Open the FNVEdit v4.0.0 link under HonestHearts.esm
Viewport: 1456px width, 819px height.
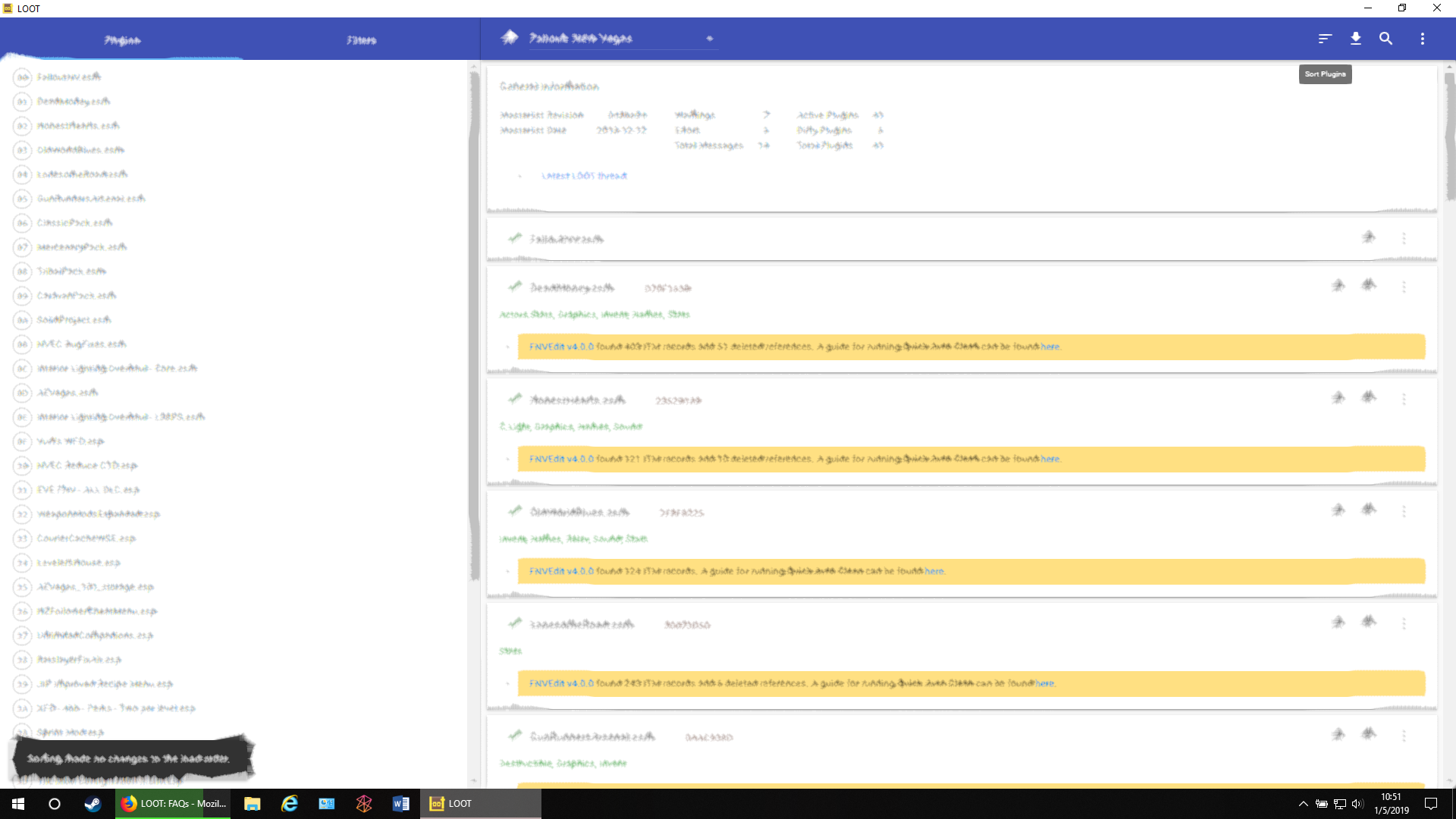click(561, 459)
